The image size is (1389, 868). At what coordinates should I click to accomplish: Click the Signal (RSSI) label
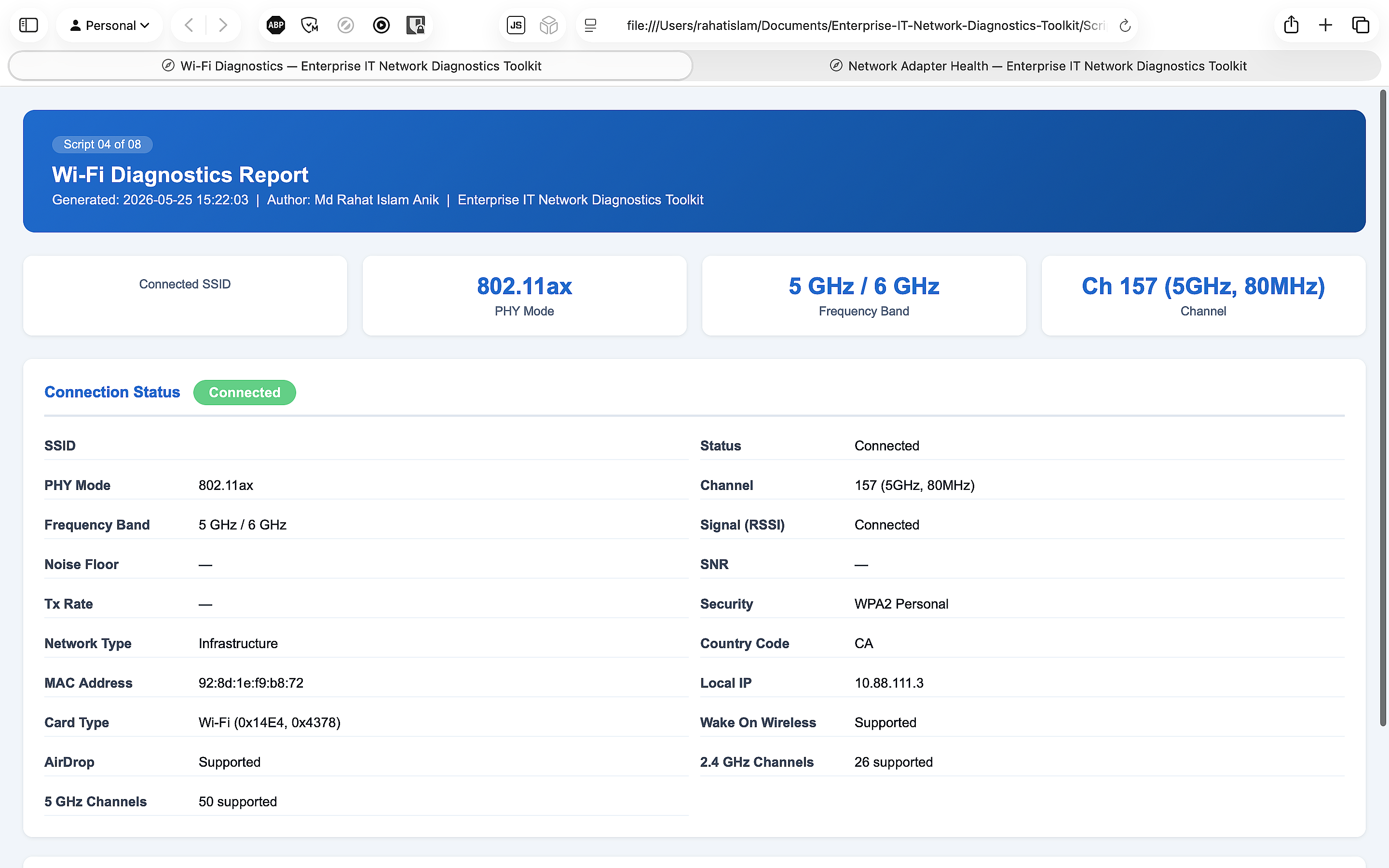point(742,525)
